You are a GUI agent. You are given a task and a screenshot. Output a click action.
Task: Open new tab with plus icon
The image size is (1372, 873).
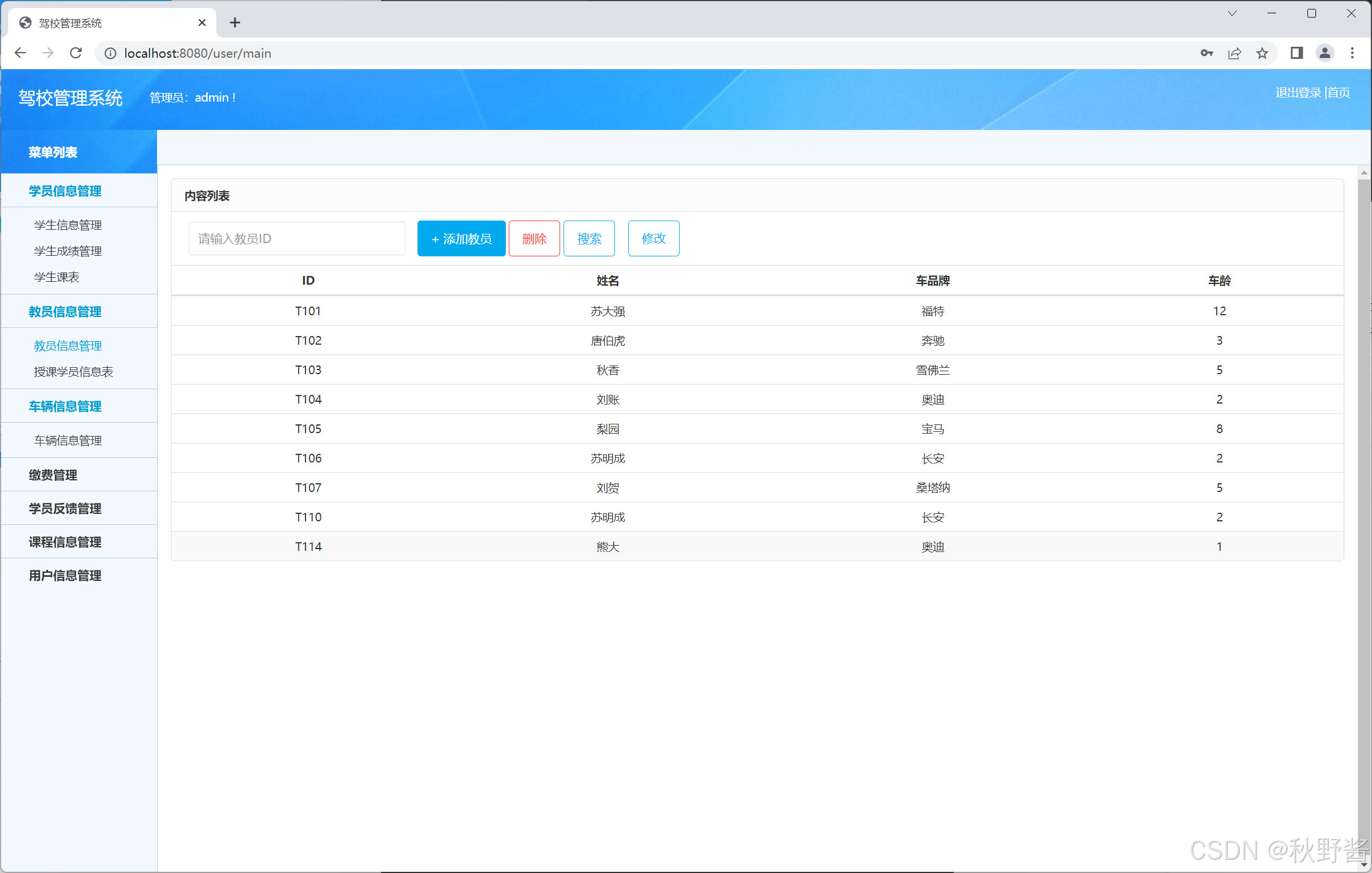234,23
